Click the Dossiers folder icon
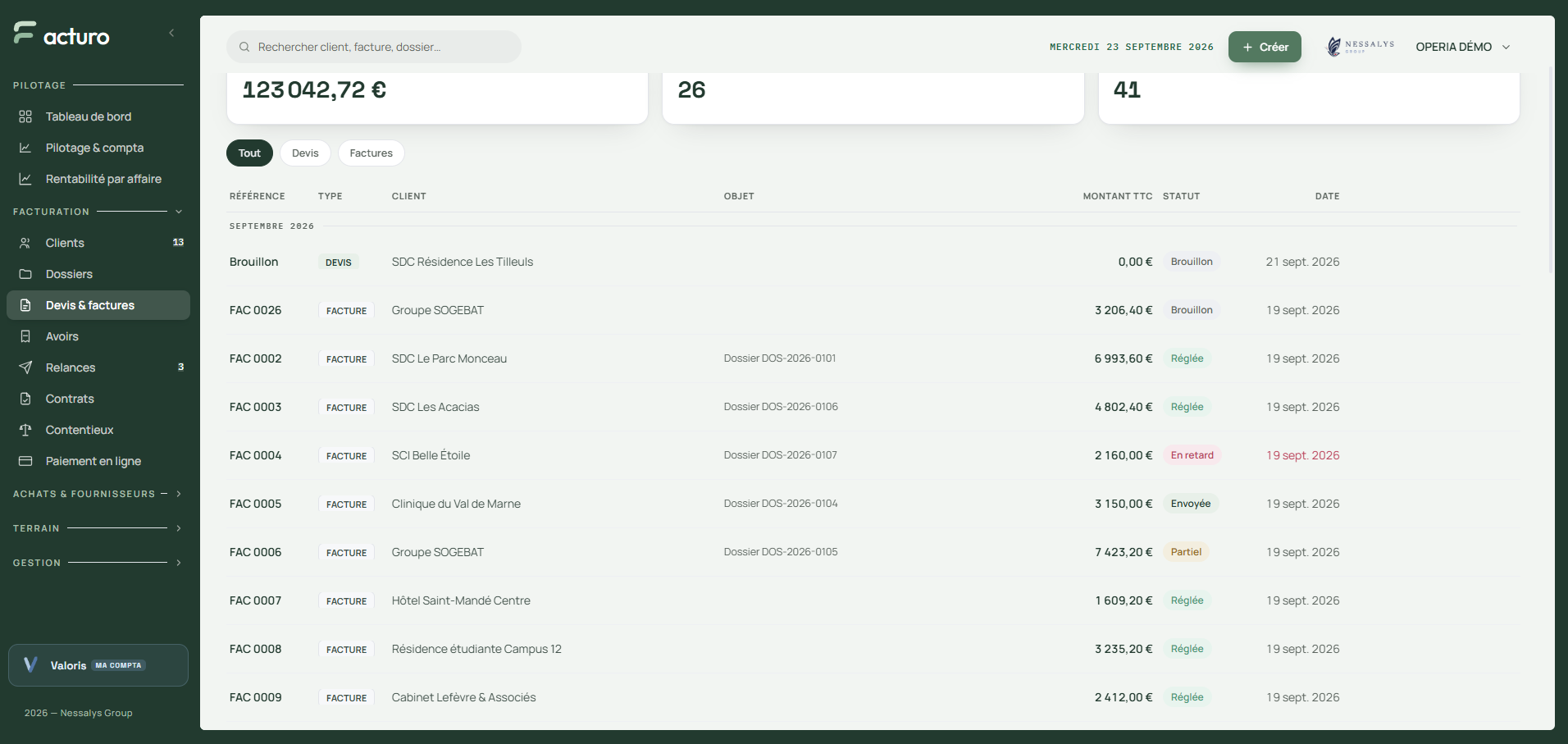The image size is (1568, 744). point(25,274)
